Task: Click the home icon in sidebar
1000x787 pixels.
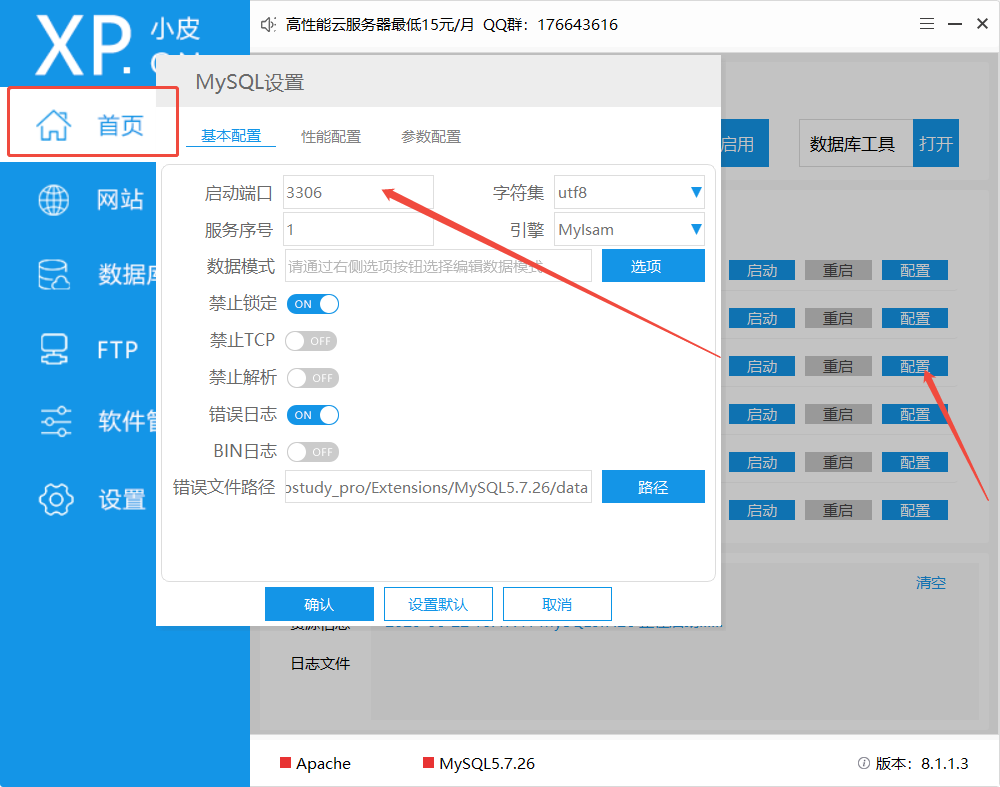Action: pyautogui.click(x=54, y=125)
